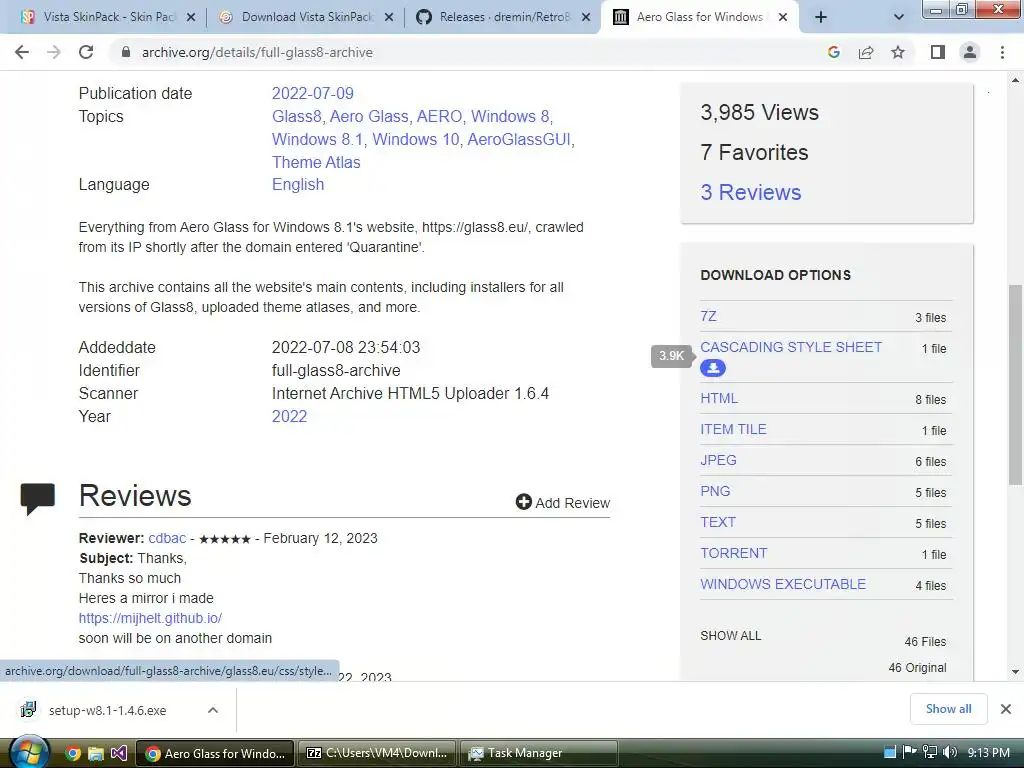Jump to 3 Reviews link

(750, 192)
